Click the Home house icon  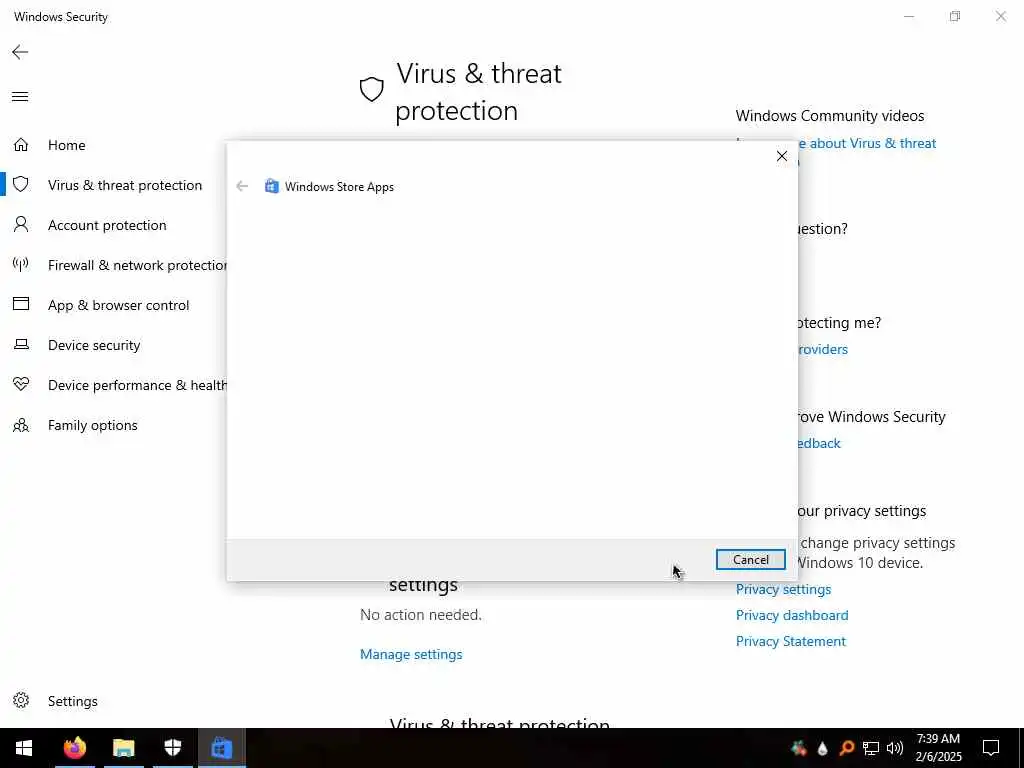coord(21,144)
